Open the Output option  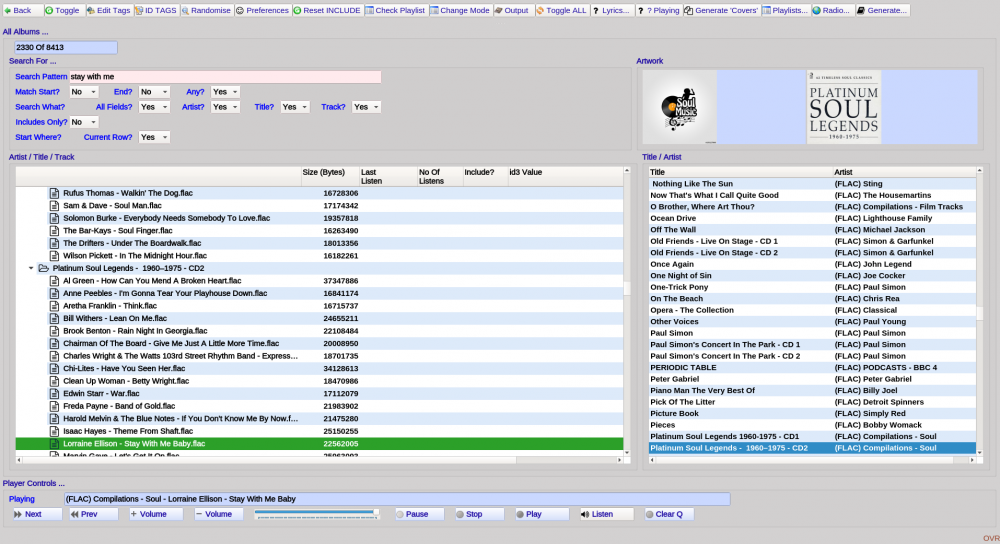pos(512,10)
